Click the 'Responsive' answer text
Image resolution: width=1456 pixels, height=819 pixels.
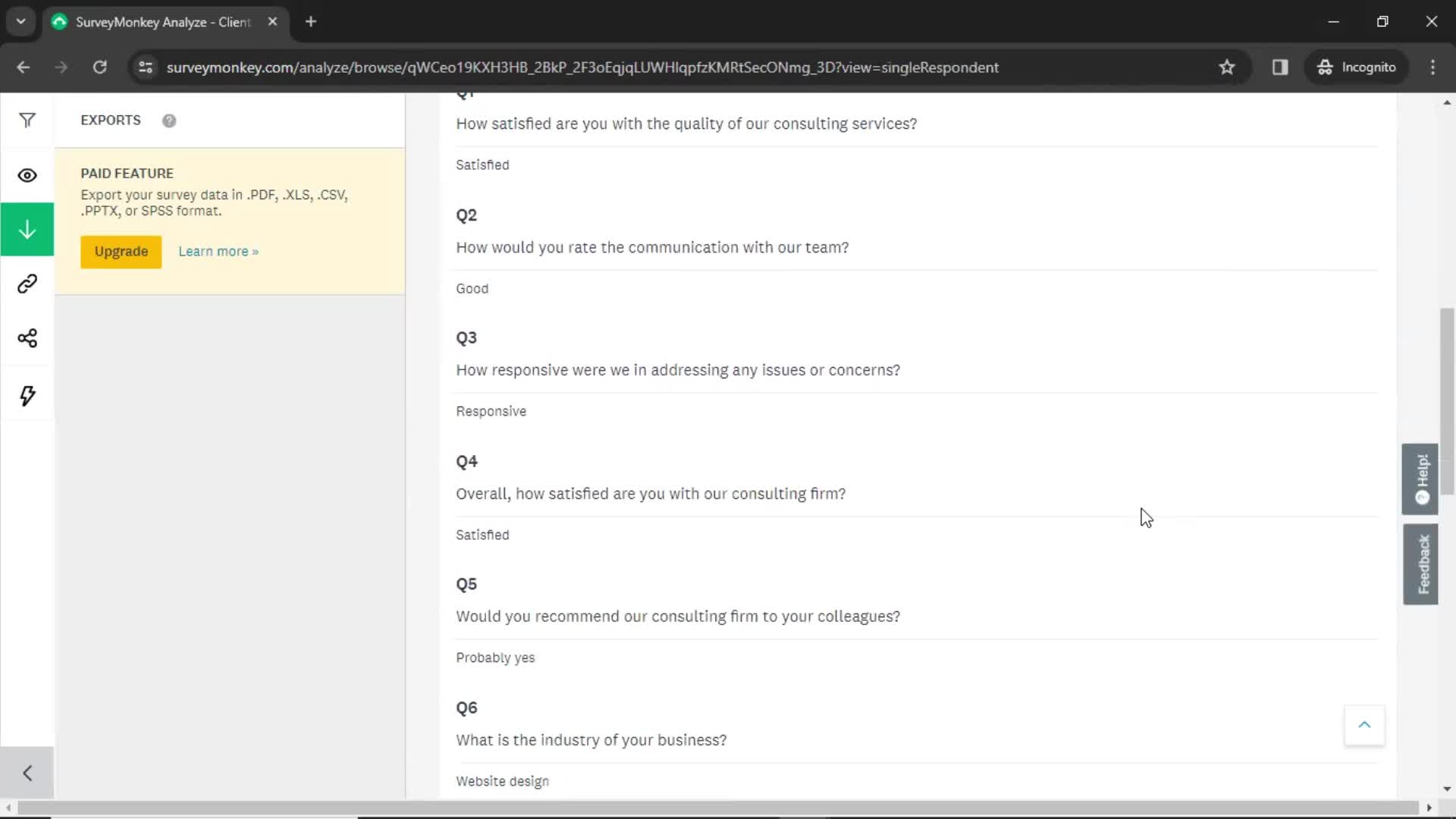coord(491,412)
